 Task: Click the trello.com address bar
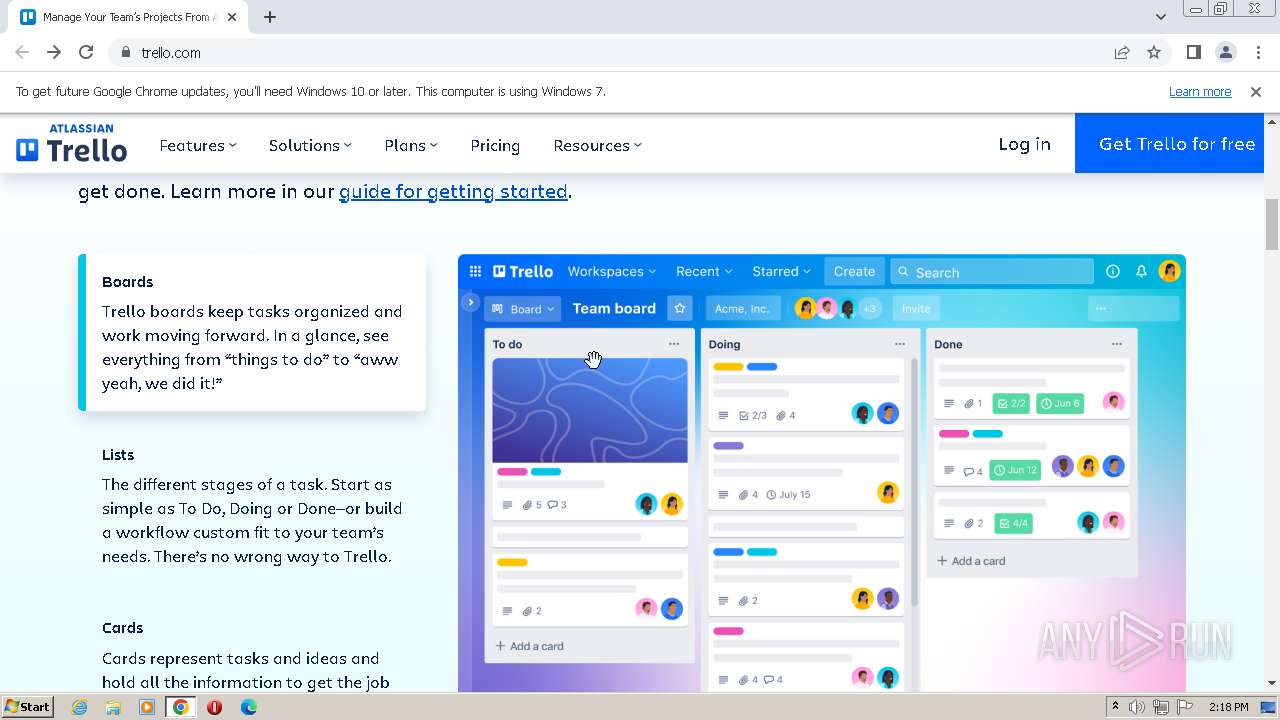click(610, 52)
